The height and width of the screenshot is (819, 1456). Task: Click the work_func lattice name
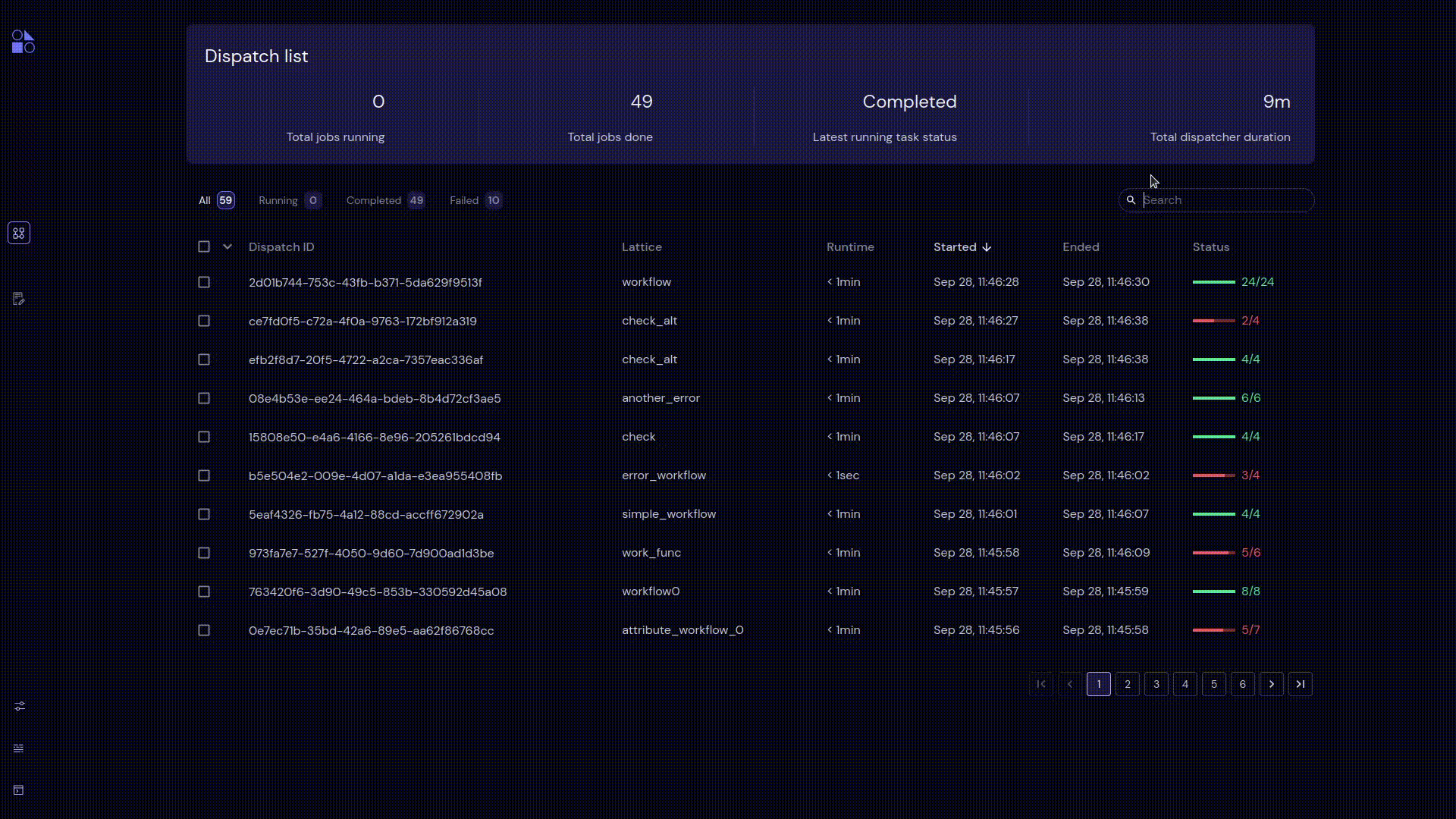pos(651,553)
